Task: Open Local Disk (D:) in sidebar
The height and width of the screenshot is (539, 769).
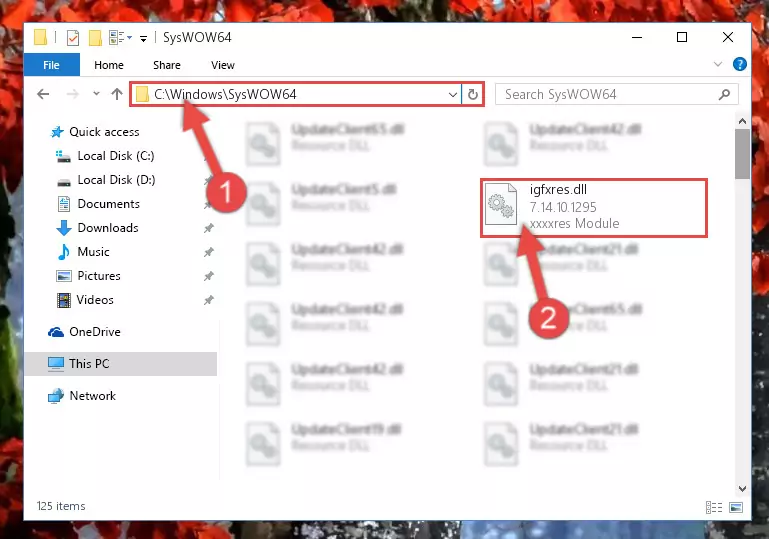Action: 116,180
